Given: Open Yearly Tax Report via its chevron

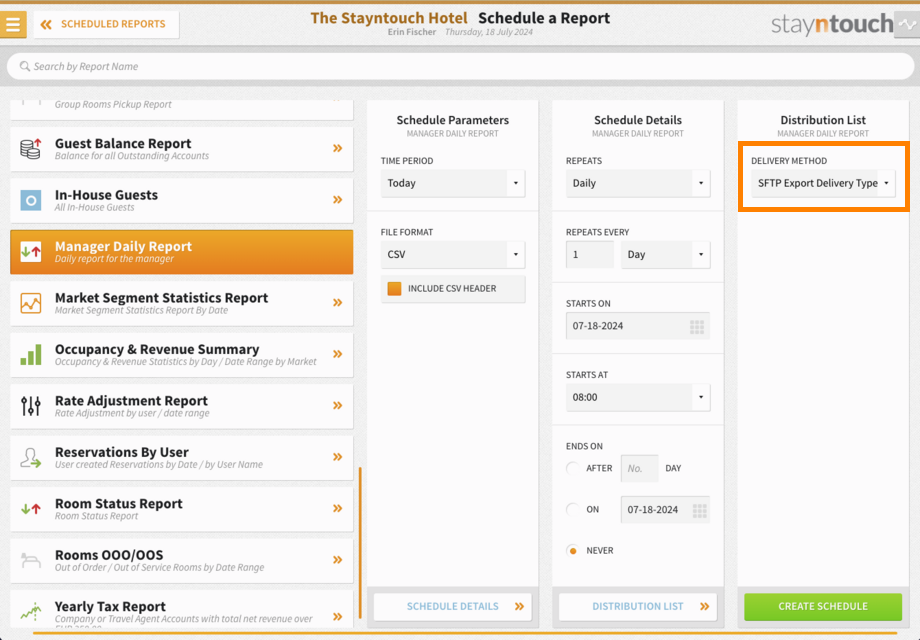Looking at the screenshot, I should [337, 617].
